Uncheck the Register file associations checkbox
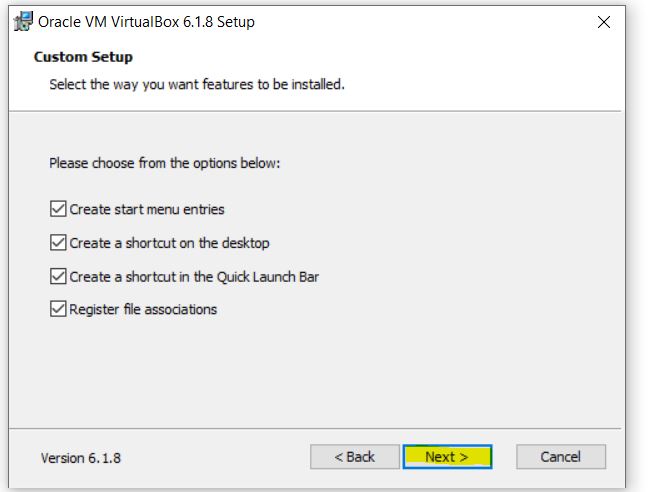The width and height of the screenshot is (652, 492). coord(58,310)
